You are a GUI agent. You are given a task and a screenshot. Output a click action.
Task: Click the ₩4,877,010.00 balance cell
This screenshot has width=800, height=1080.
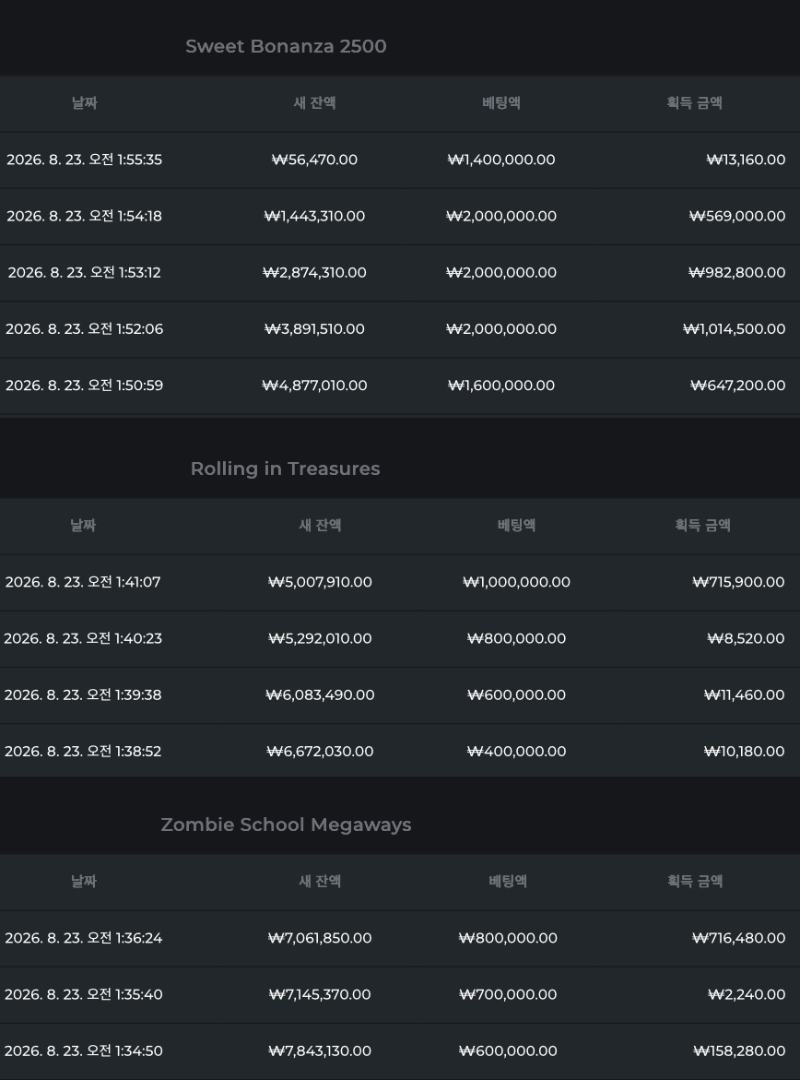[315, 386]
